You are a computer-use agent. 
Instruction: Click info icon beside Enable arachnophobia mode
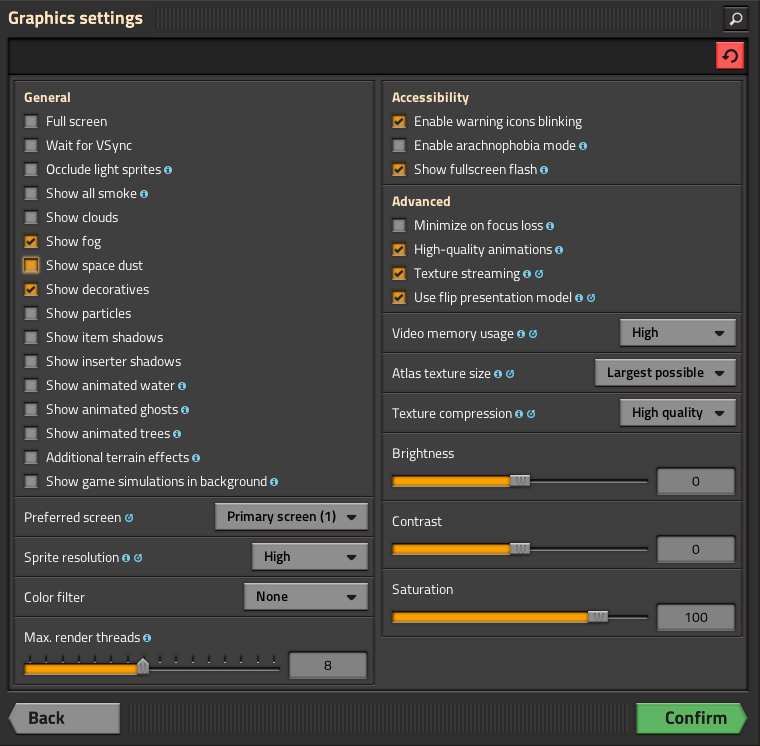[583, 146]
